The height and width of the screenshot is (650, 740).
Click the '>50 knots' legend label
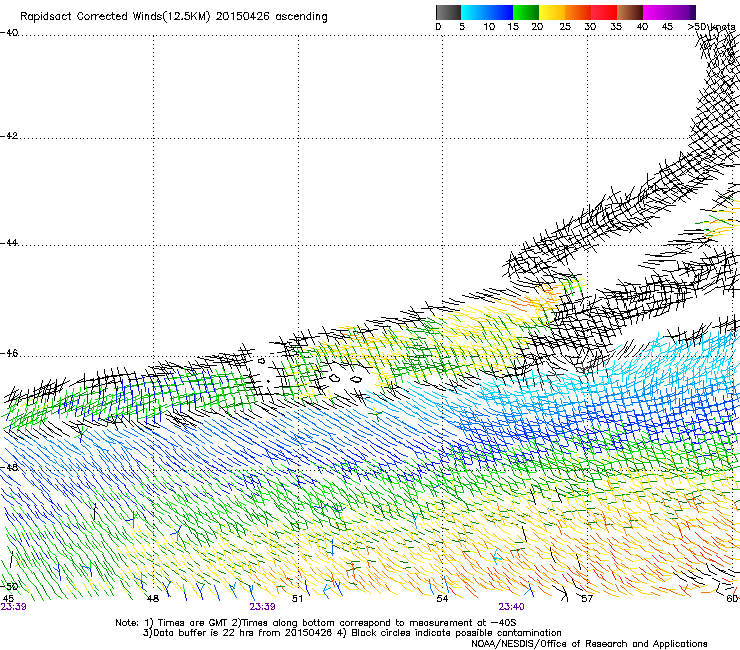coord(711,27)
